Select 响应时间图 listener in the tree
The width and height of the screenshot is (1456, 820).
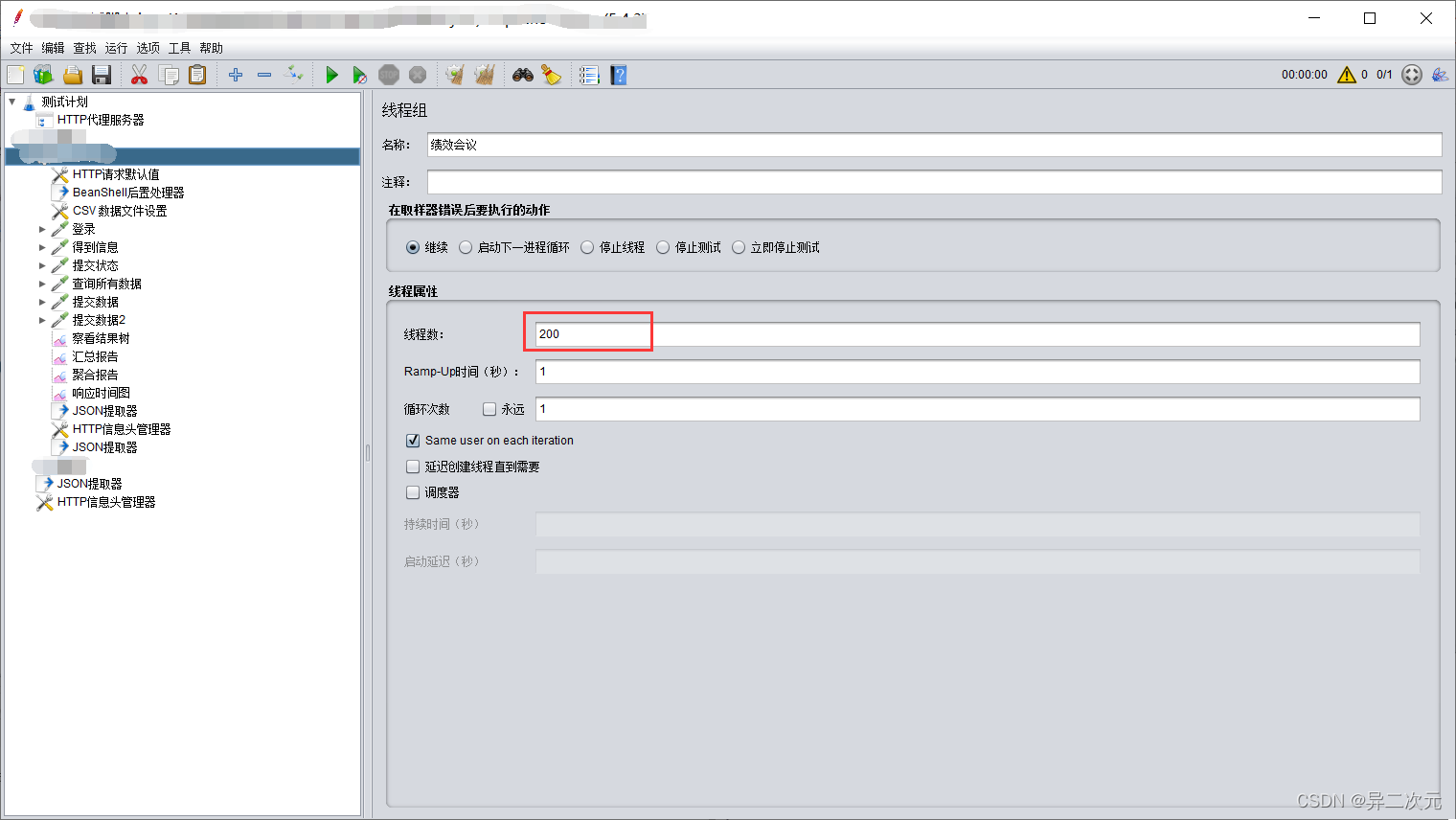point(101,393)
